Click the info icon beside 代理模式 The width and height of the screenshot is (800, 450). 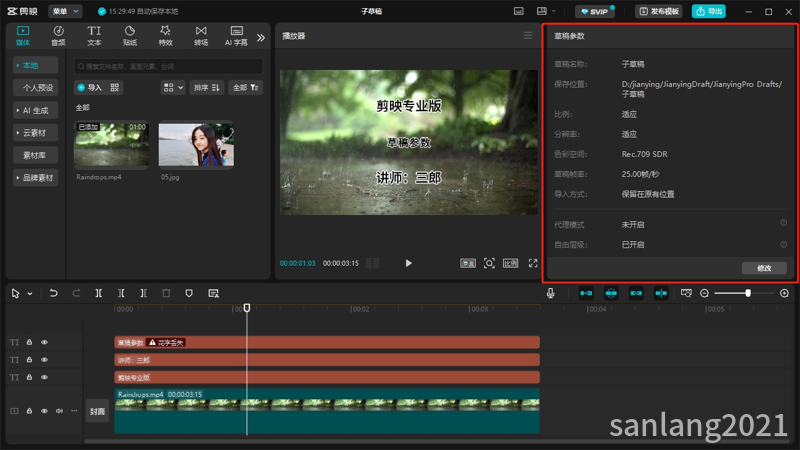tap(784, 223)
